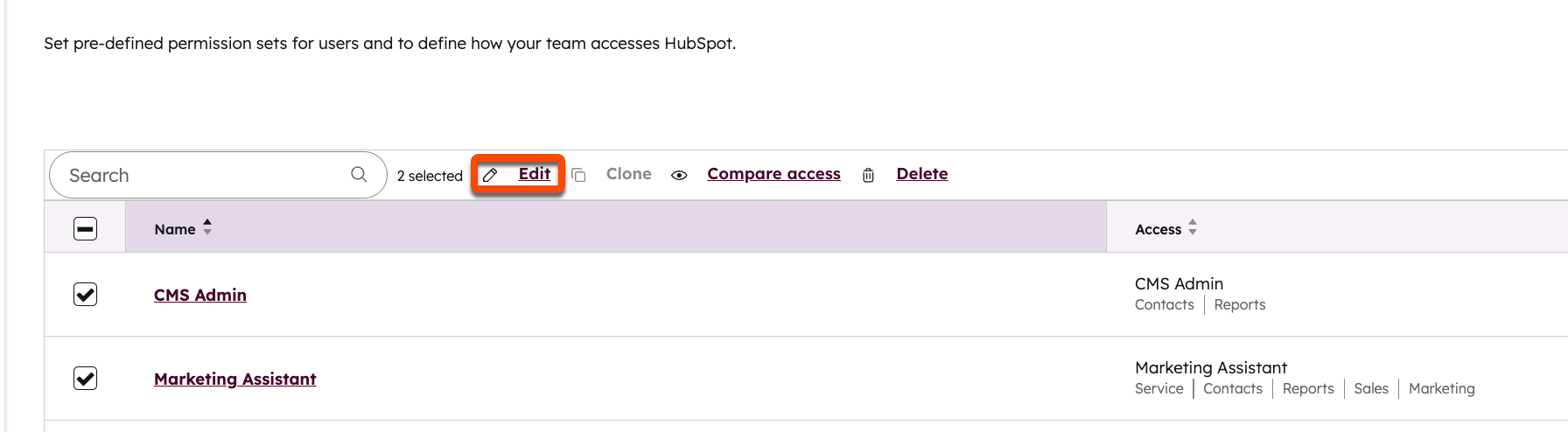Click the Edit link in toolbar

[534, 174]
